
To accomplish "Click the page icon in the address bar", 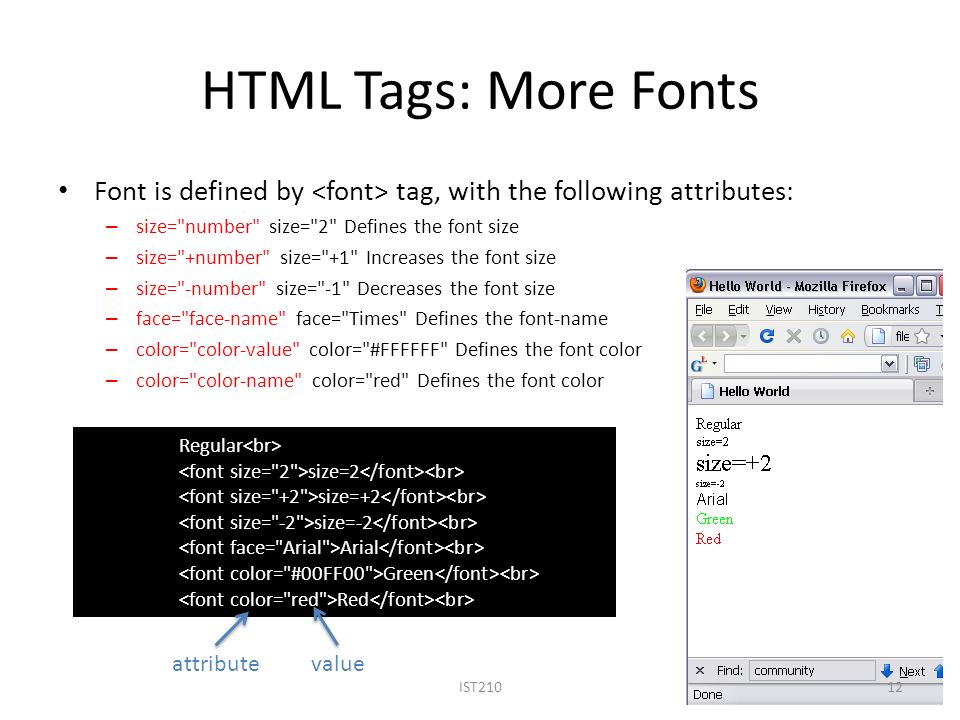I will click(x=879, y=336).
